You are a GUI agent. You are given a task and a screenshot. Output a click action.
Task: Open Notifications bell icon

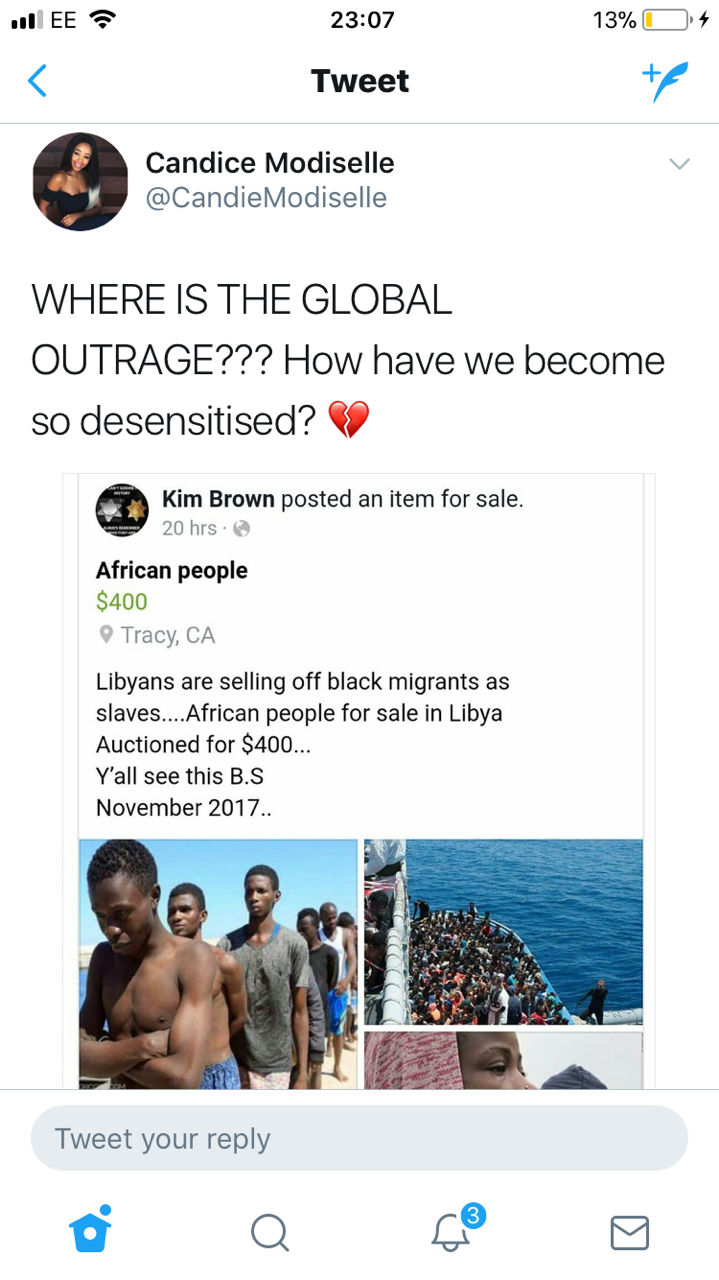[x=451, y=1232]
